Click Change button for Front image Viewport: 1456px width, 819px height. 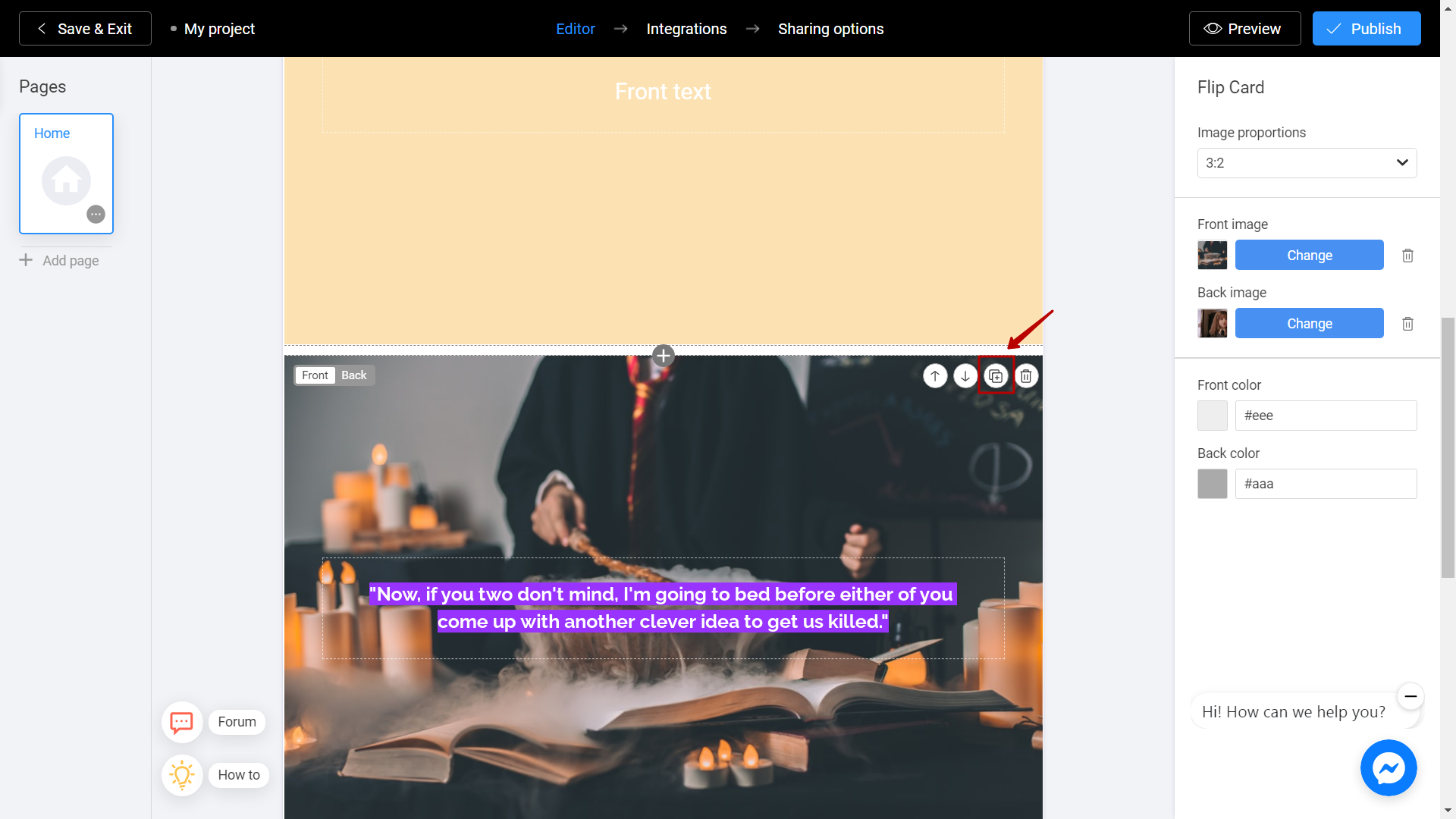pyautogui.click(x=1309, y=255)
